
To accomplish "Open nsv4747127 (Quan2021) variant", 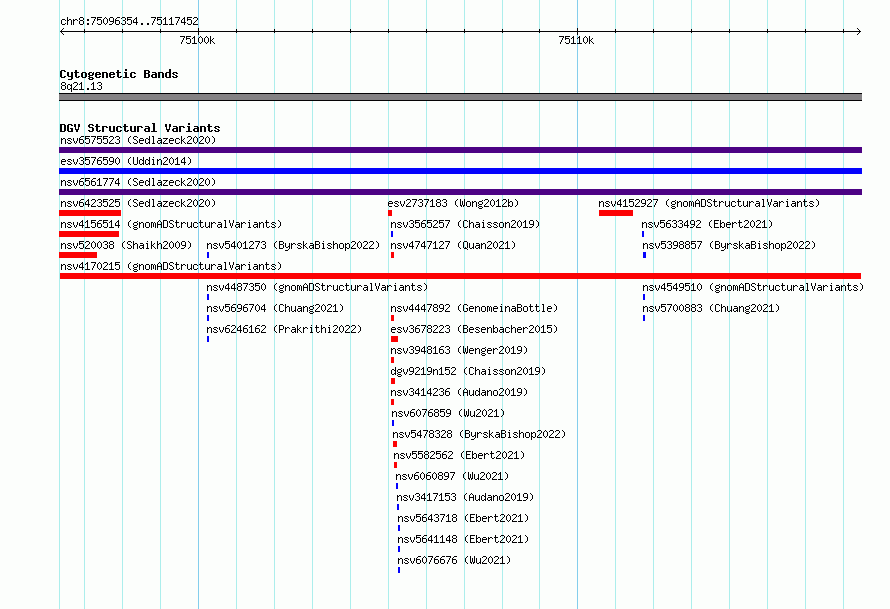I will pos(453,245).
